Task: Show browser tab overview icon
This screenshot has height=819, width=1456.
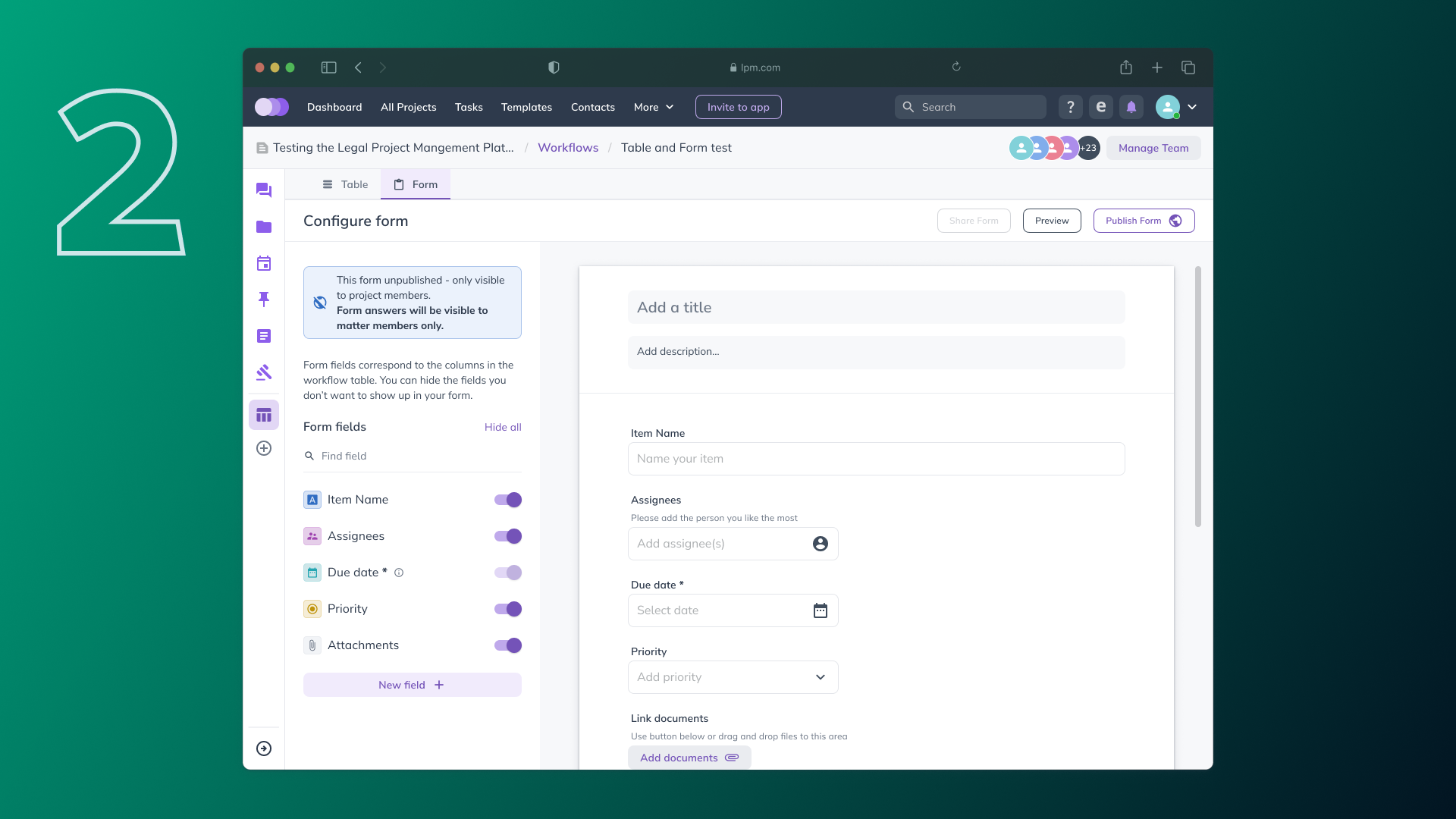Action: pyautogui.click(x=1188, y=67)
